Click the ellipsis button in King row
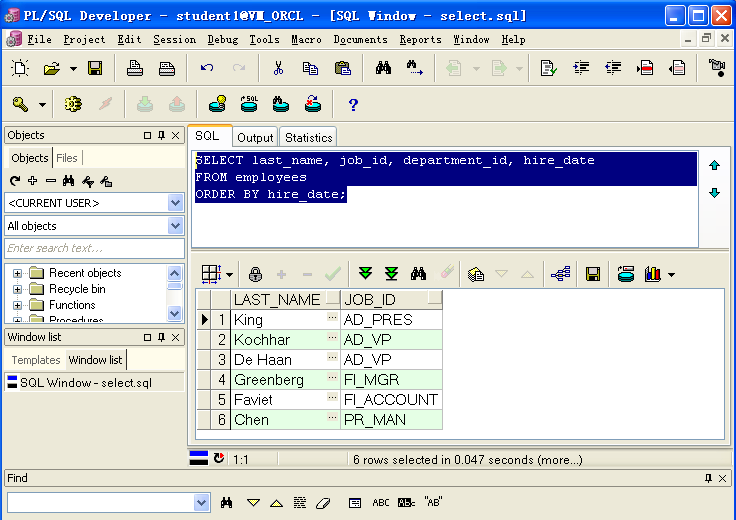The image size is (736, 520). tap(332, 318)
